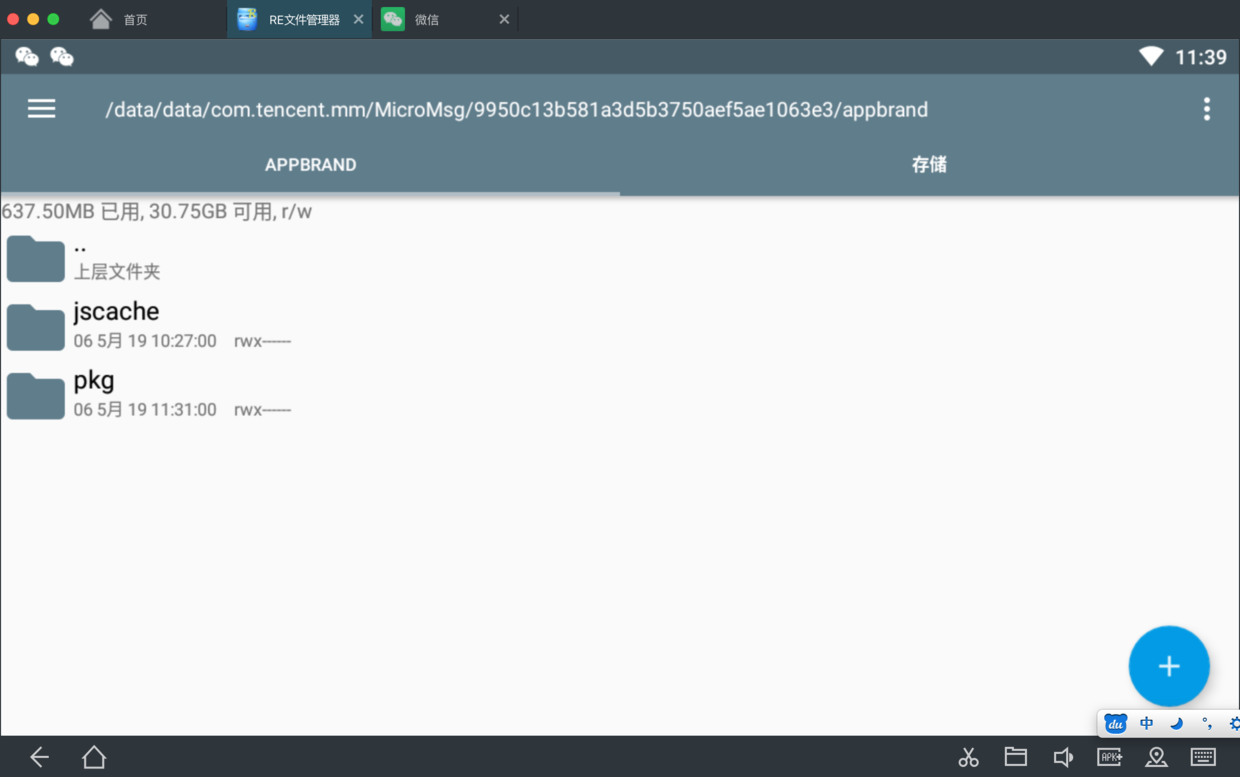Click the second WeChat notification icon
This screenshot has height=777, width=1240.
[62, 57]
